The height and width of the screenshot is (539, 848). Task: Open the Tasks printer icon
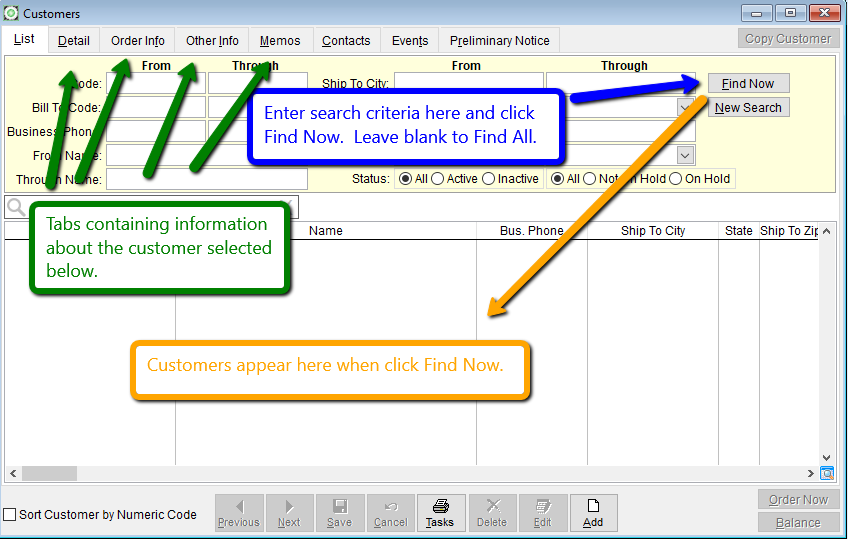point(440,507)
